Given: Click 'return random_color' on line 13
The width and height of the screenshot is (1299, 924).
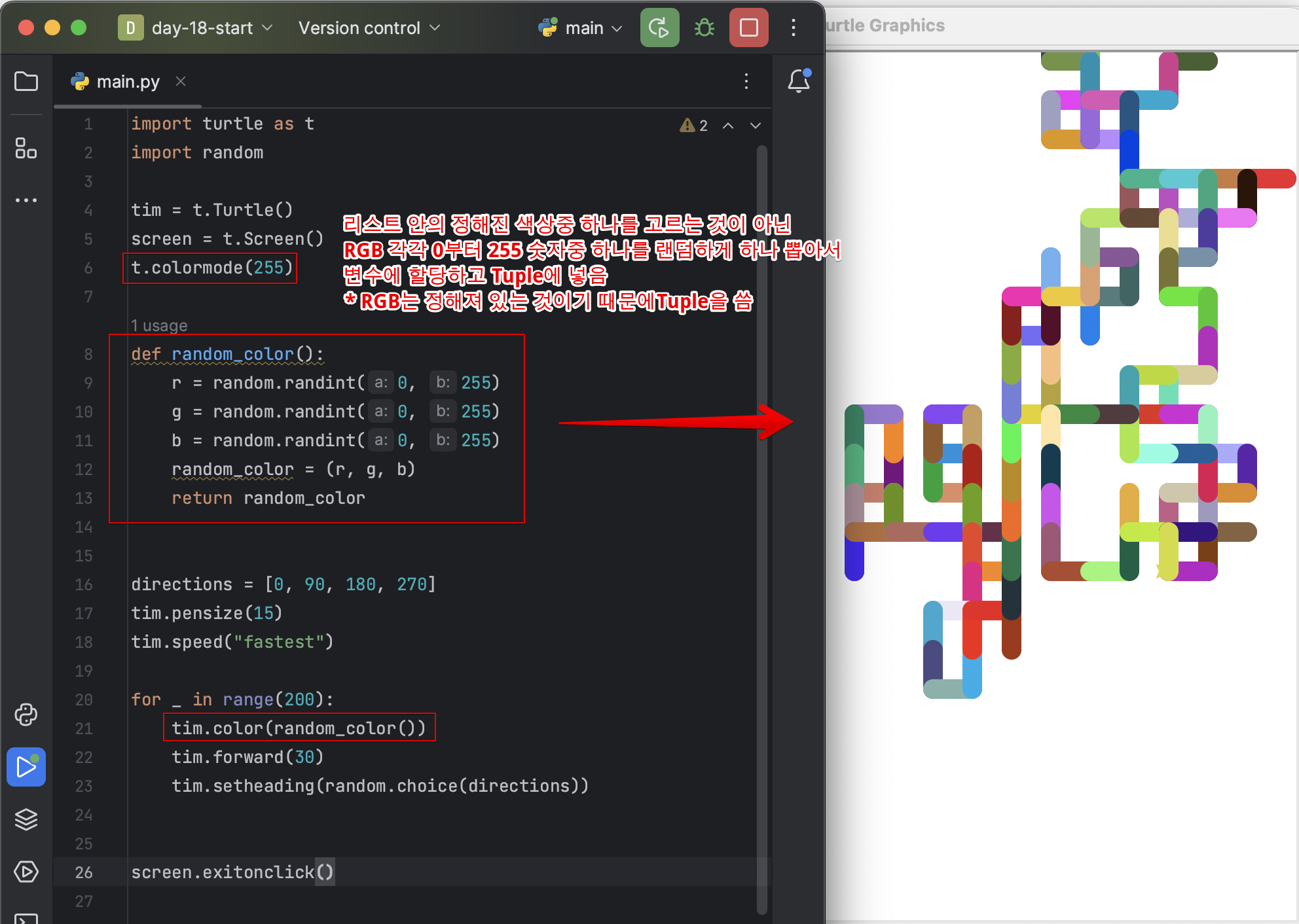Looking at the screenshot, I should pyautogui.click(x=268, y=498).
